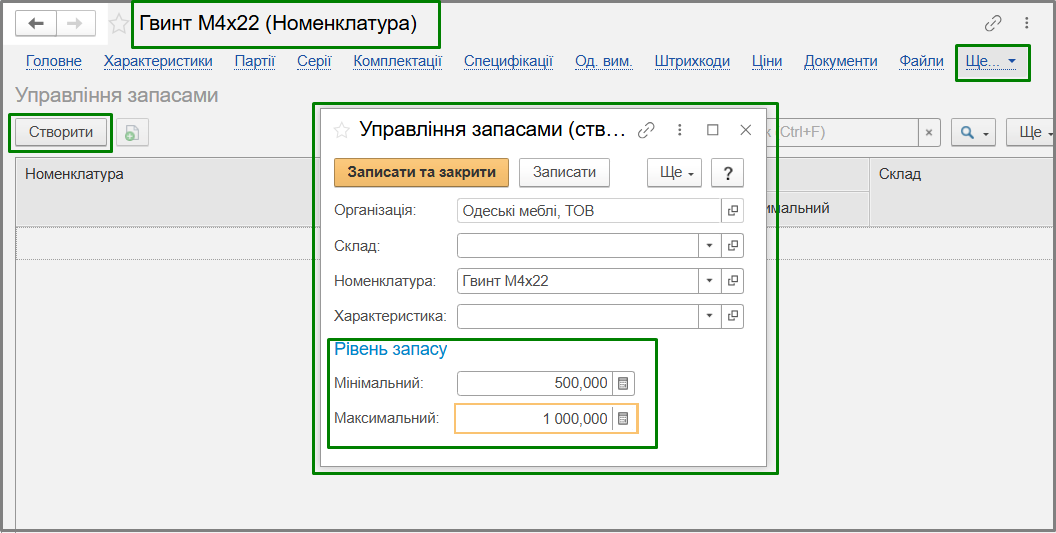Open the Специфікації section

508,62
